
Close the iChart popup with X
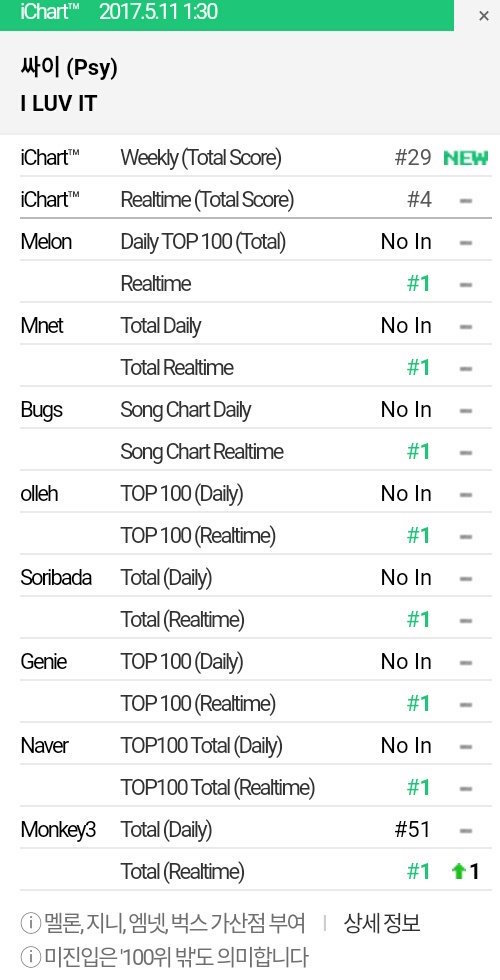pos(484,16)
